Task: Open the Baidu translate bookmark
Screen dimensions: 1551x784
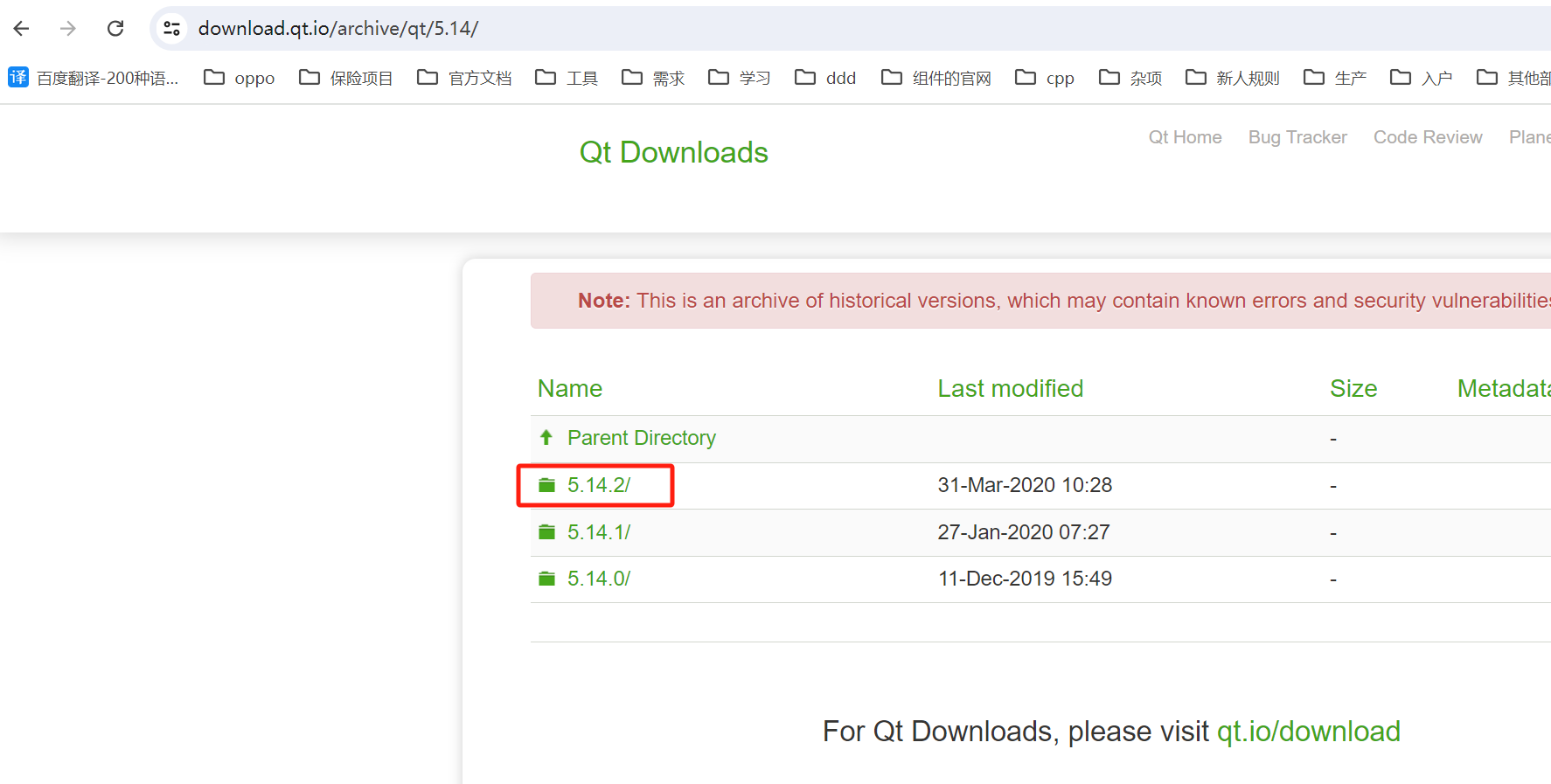Action: 94,78
